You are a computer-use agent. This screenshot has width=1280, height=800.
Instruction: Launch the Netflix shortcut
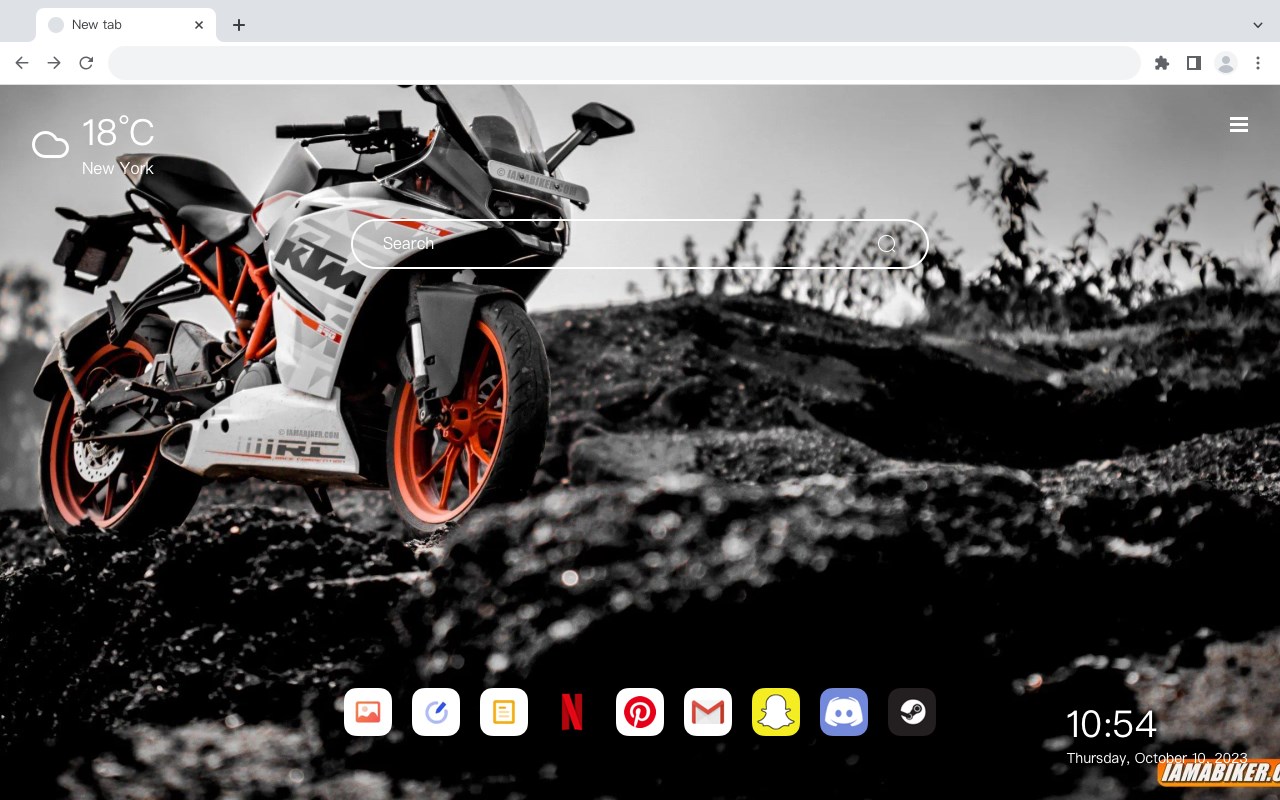tap(572, 712)
